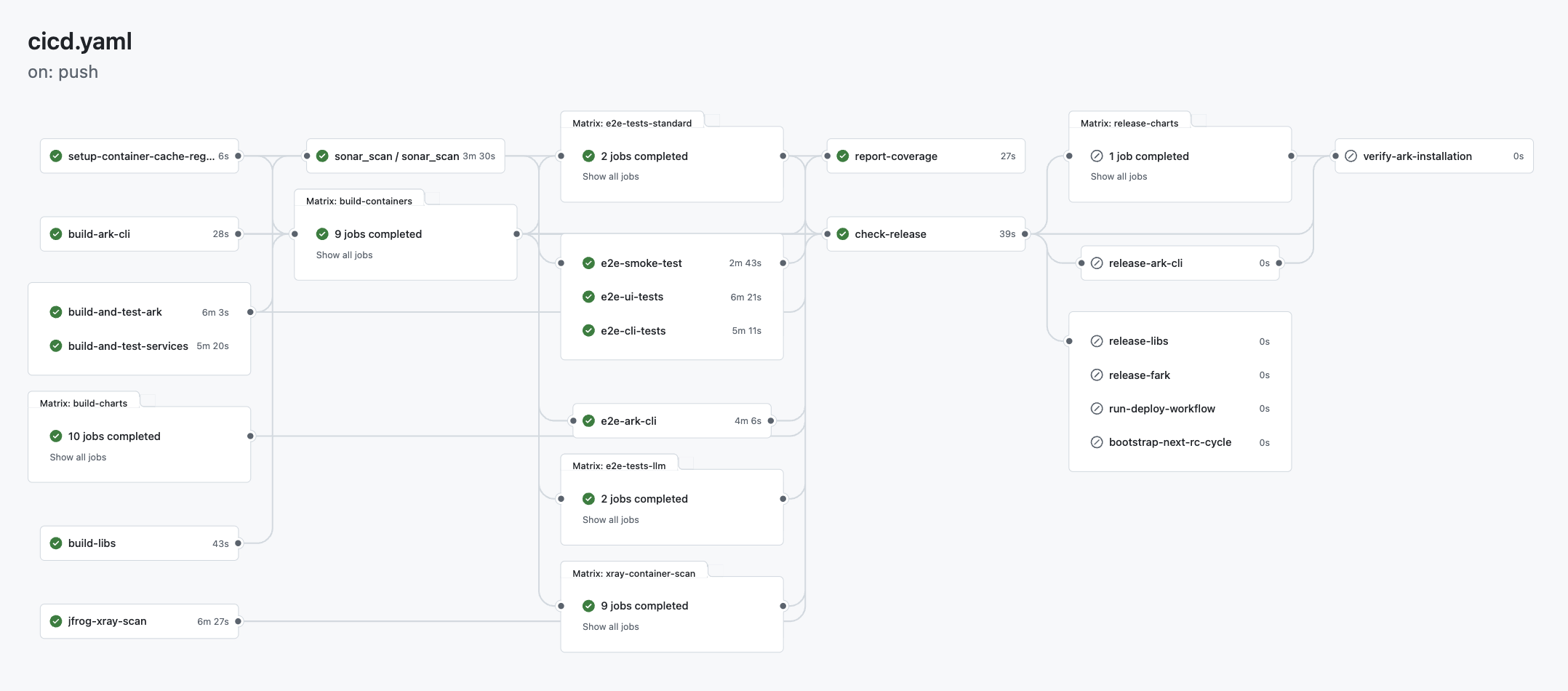Open the sonar_scan / sonar_scan job
This screenshot has width=1568, height=691.
pos(405,156)
